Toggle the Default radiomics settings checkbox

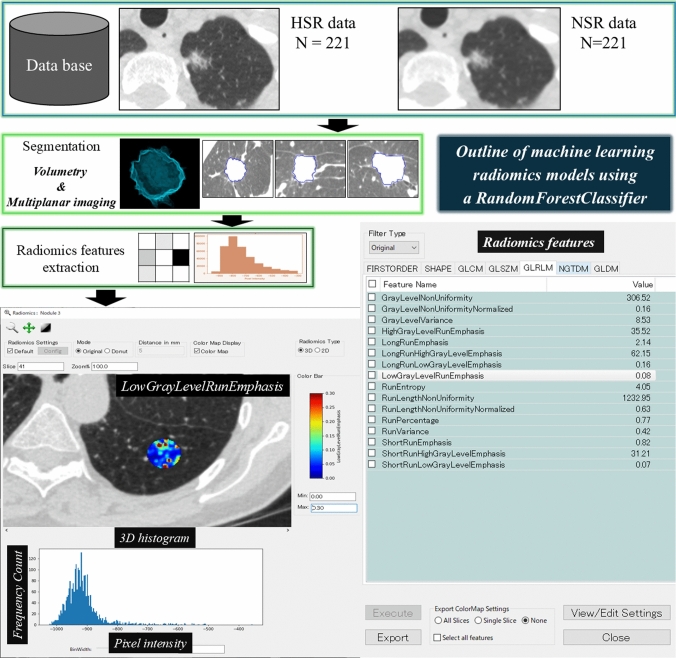click(x=10, y=351)
